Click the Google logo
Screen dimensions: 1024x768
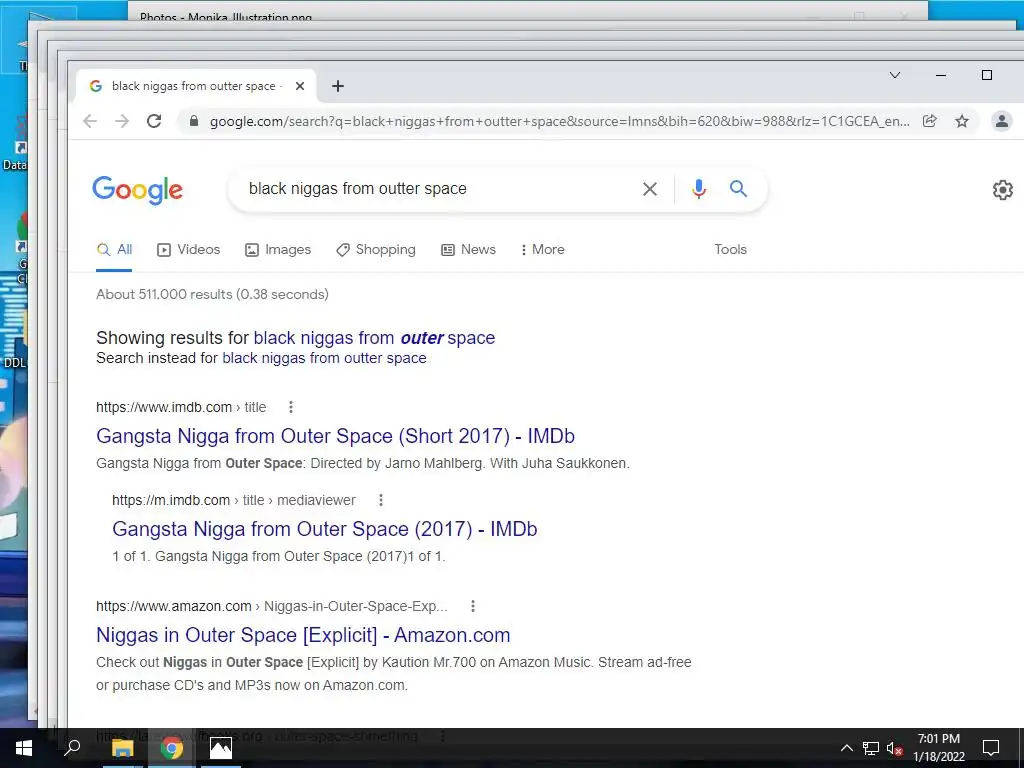[137, 190]
